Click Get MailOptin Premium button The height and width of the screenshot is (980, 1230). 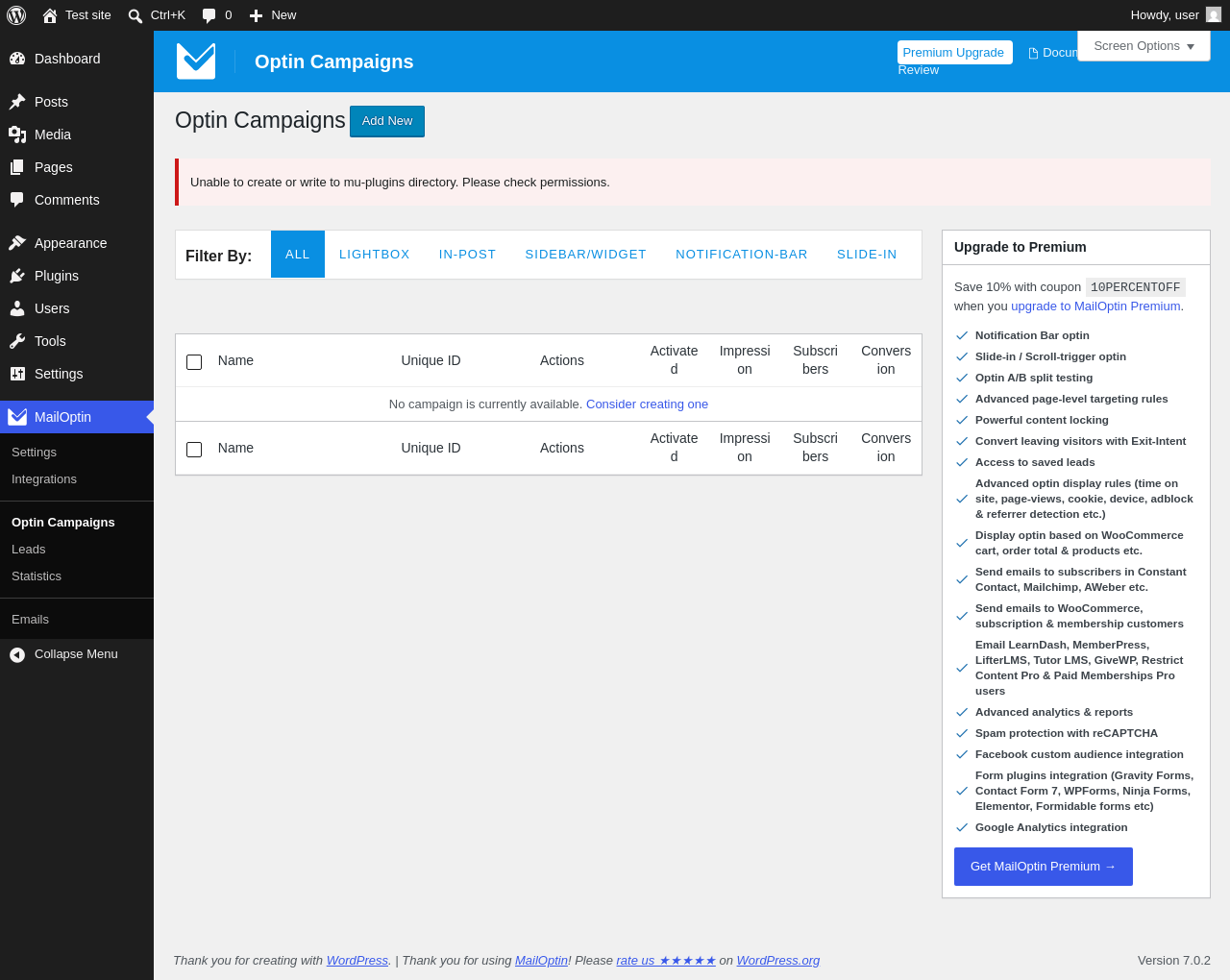(1044, 867)
